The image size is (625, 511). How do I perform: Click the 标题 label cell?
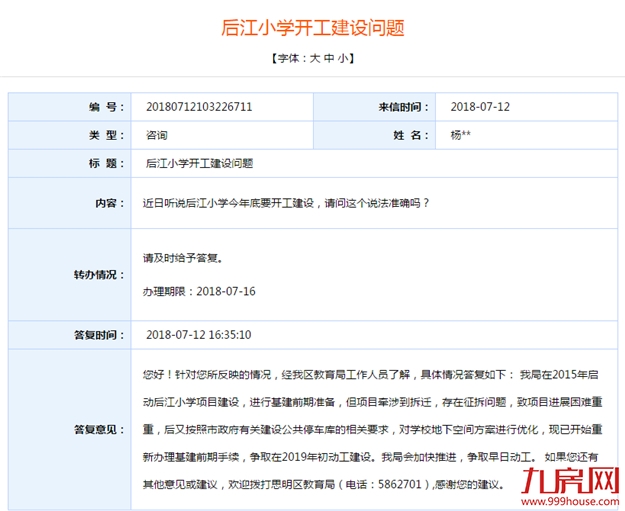(70, 163)
